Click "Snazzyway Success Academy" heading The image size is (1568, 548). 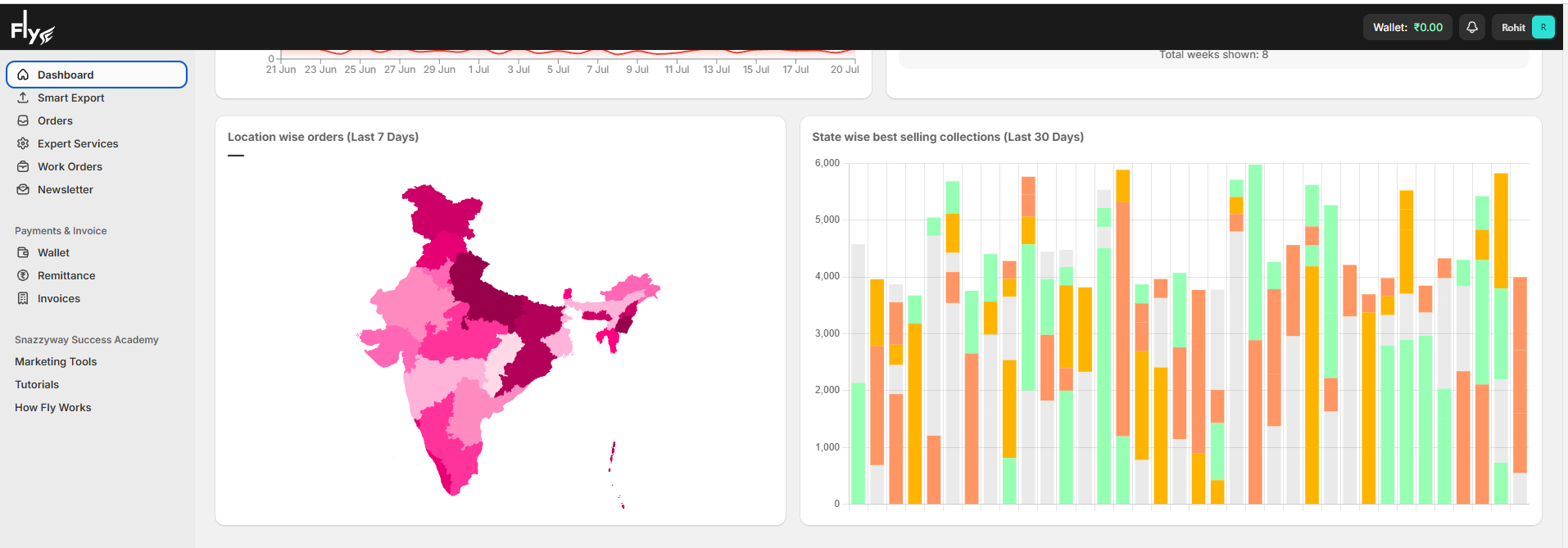coord(87,340)
